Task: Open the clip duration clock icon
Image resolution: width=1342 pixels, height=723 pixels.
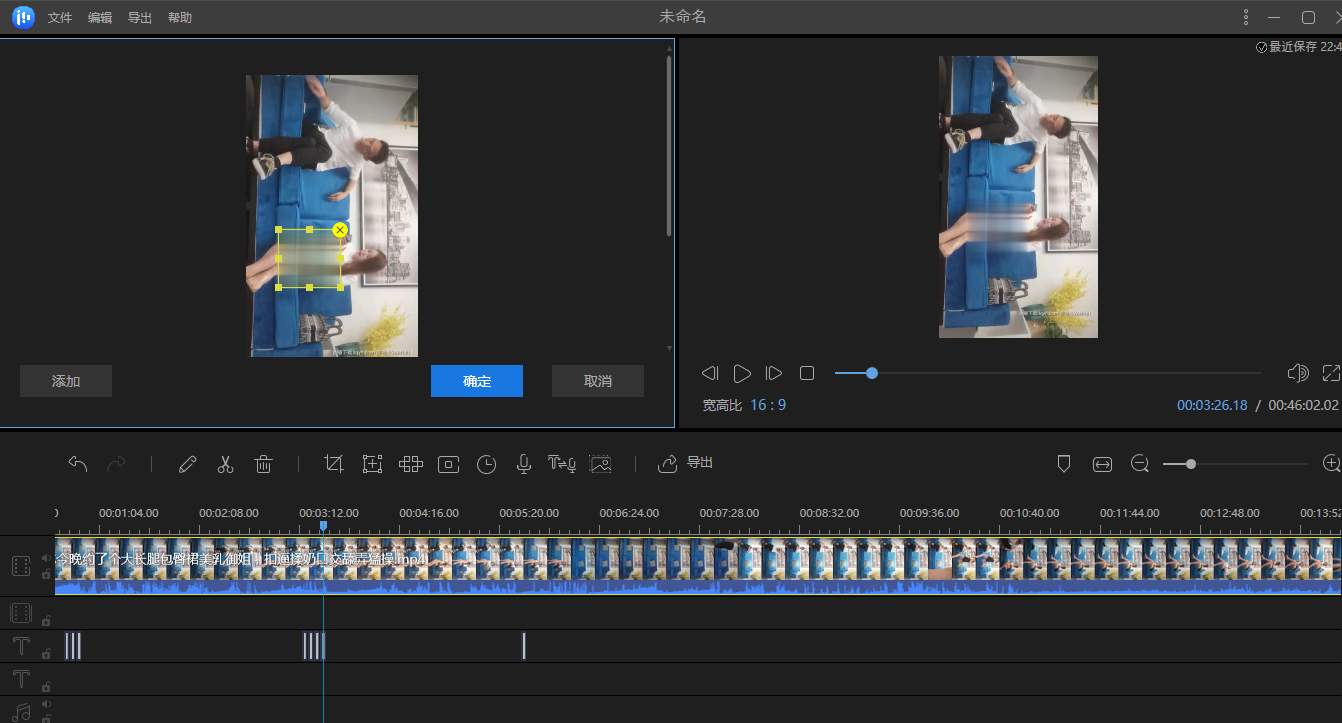Action: click(x=486, y=463)
